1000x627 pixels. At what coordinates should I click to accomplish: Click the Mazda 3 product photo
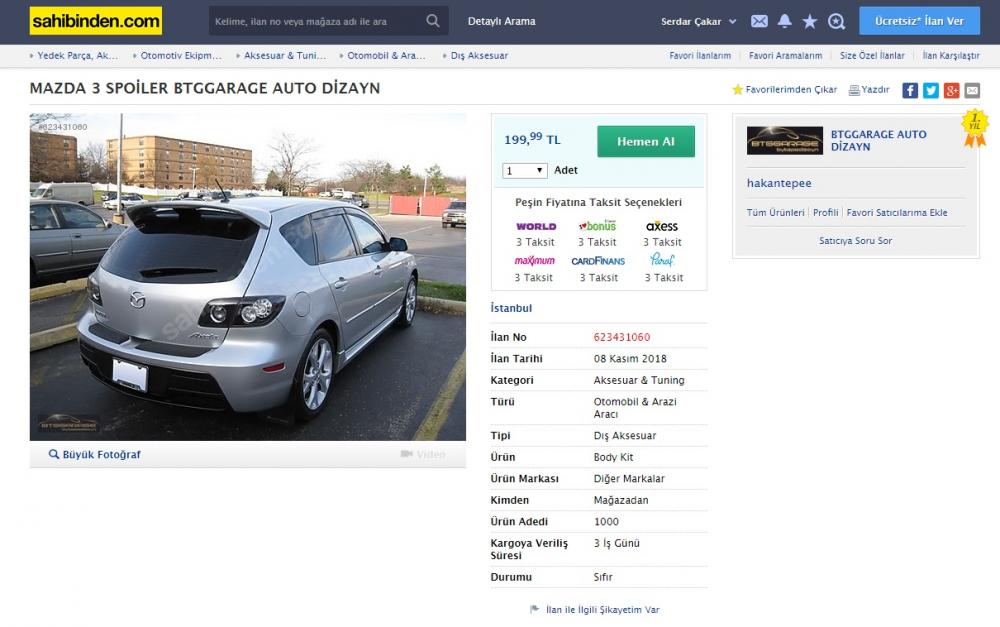(x=247, y=277)
